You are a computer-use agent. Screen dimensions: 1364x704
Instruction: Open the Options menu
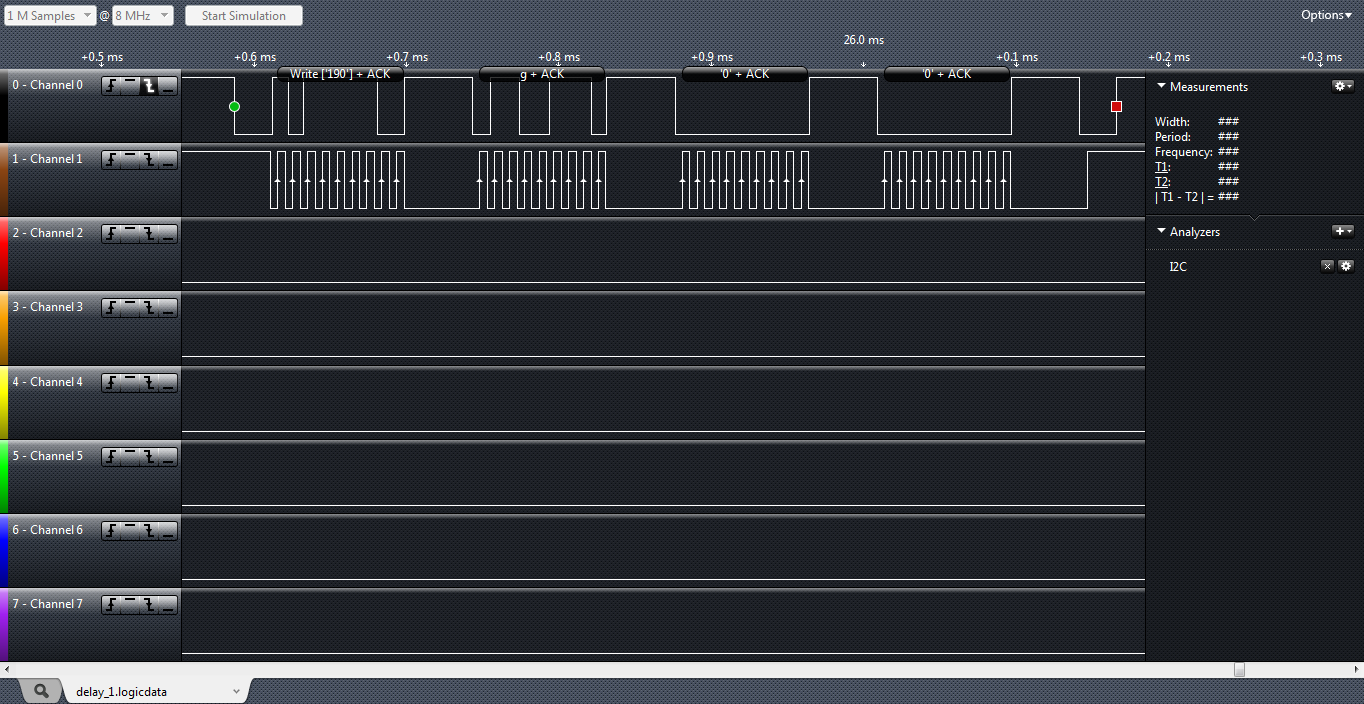click(1325, 15)
